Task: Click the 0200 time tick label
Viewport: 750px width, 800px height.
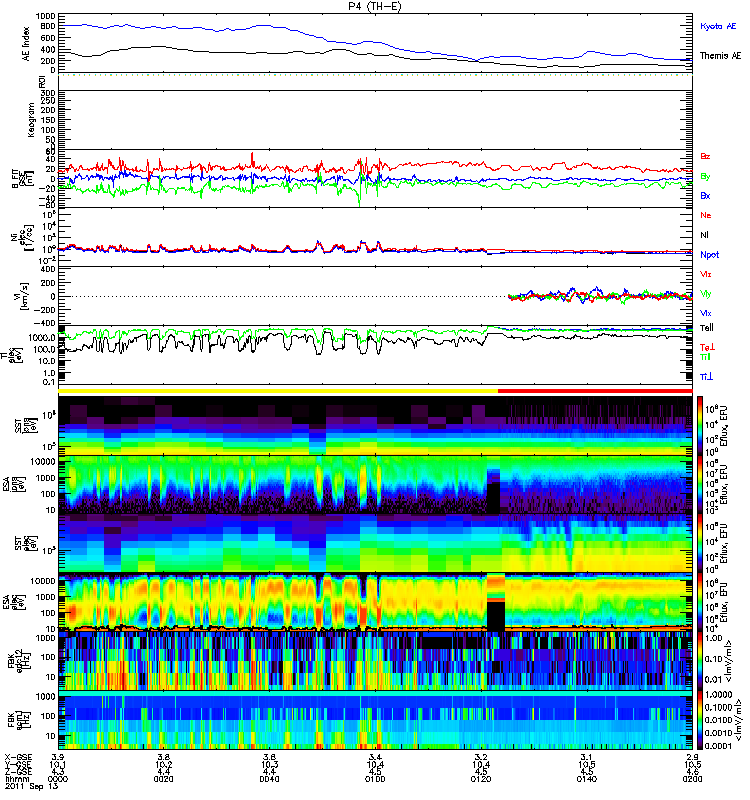Action: click(692, 779)
